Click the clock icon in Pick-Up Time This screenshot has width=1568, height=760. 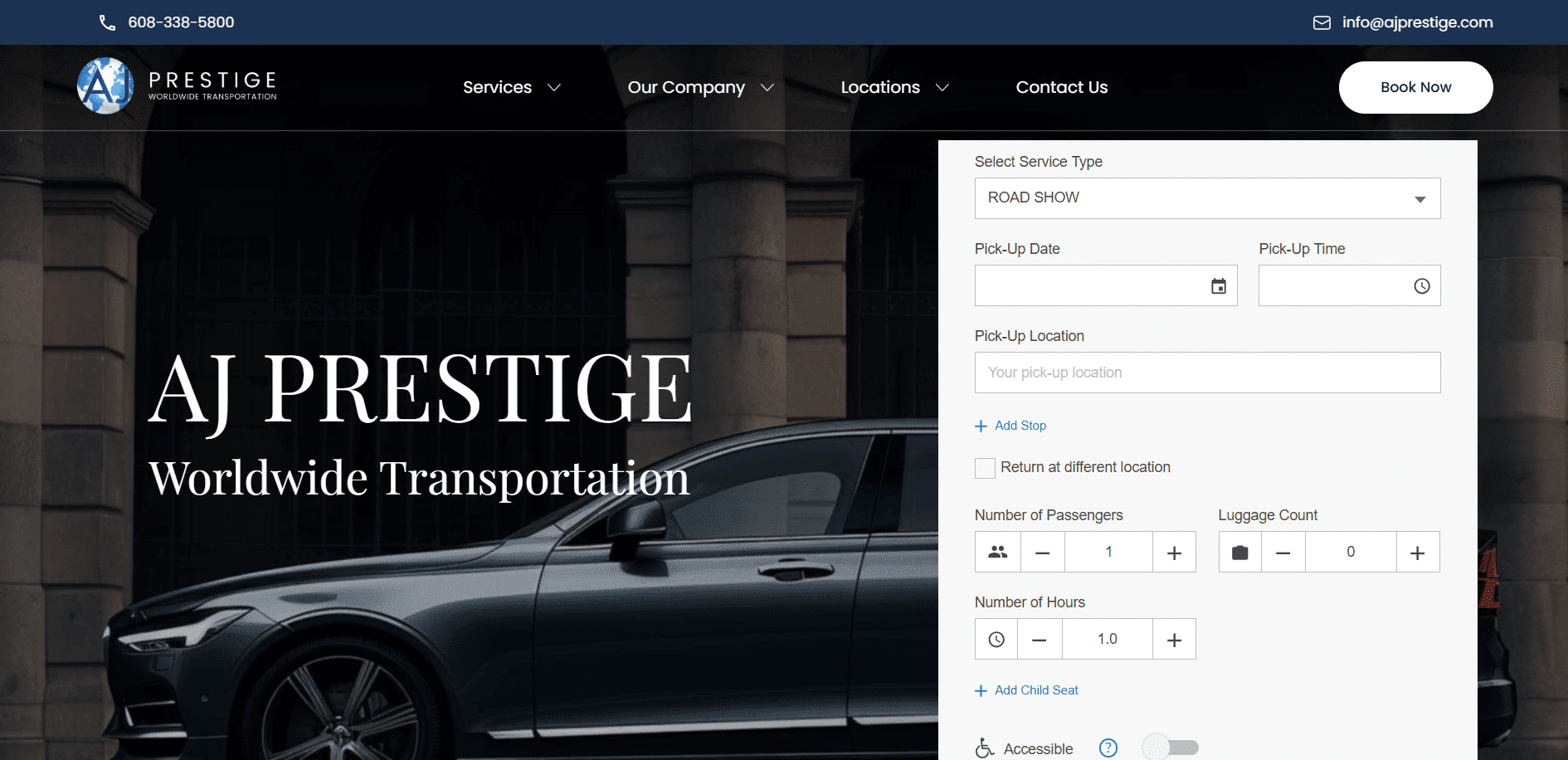pyautogui.click(x=1421, y=286)
